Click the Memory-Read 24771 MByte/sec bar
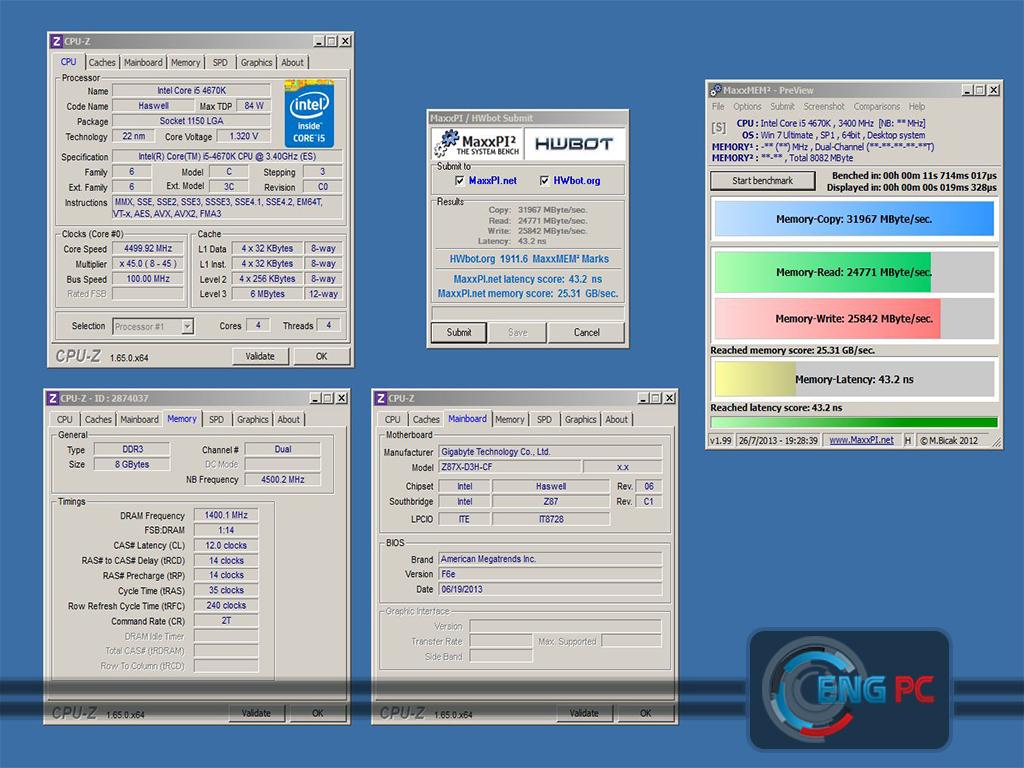Viewport: 1024px width, 768px height. [x=854, y=272]
